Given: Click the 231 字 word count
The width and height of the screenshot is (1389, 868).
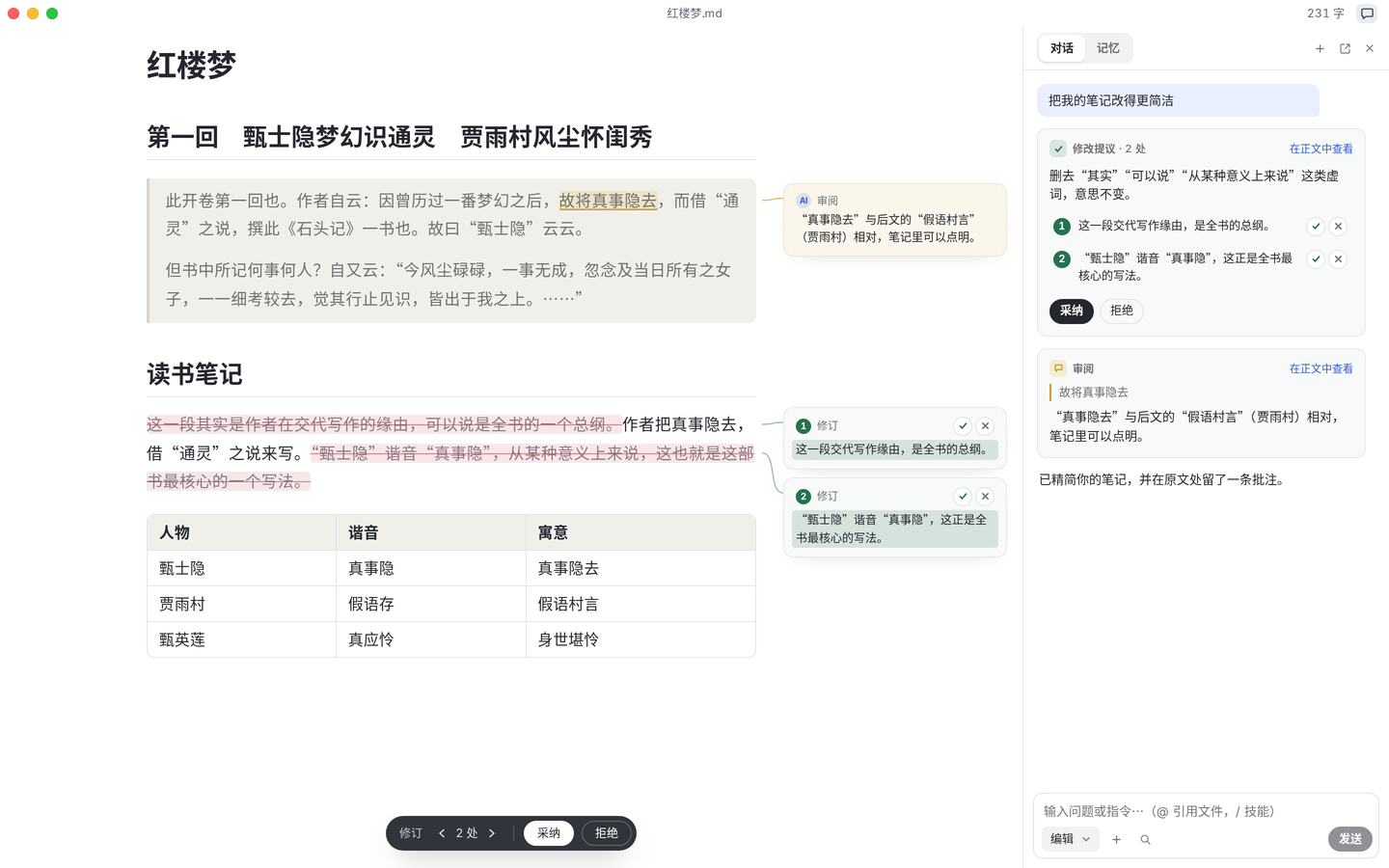Looking at the screenshot, I should pyautogui.click(x=1325, y=14).
